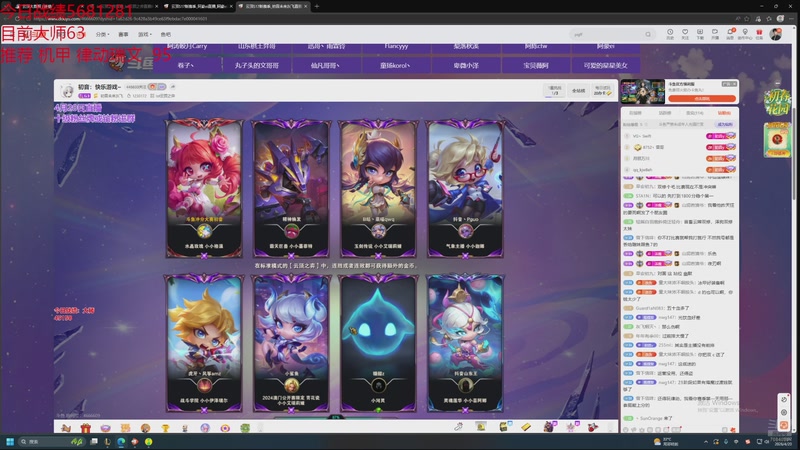Click the pink-haired champion card in the stream
The width and height of the screenshot is (800, 450).
204,188
